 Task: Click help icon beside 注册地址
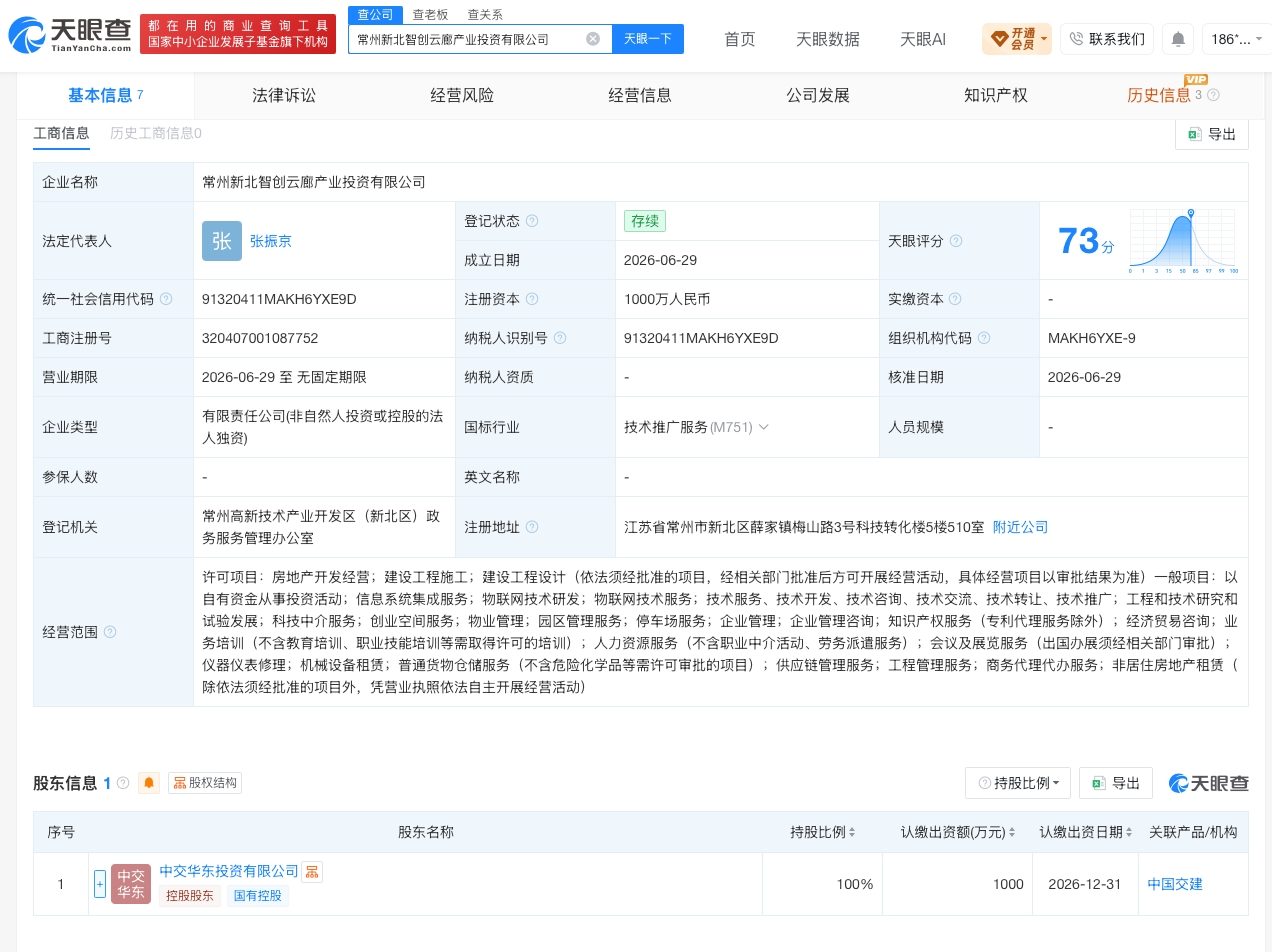point(532,527)
